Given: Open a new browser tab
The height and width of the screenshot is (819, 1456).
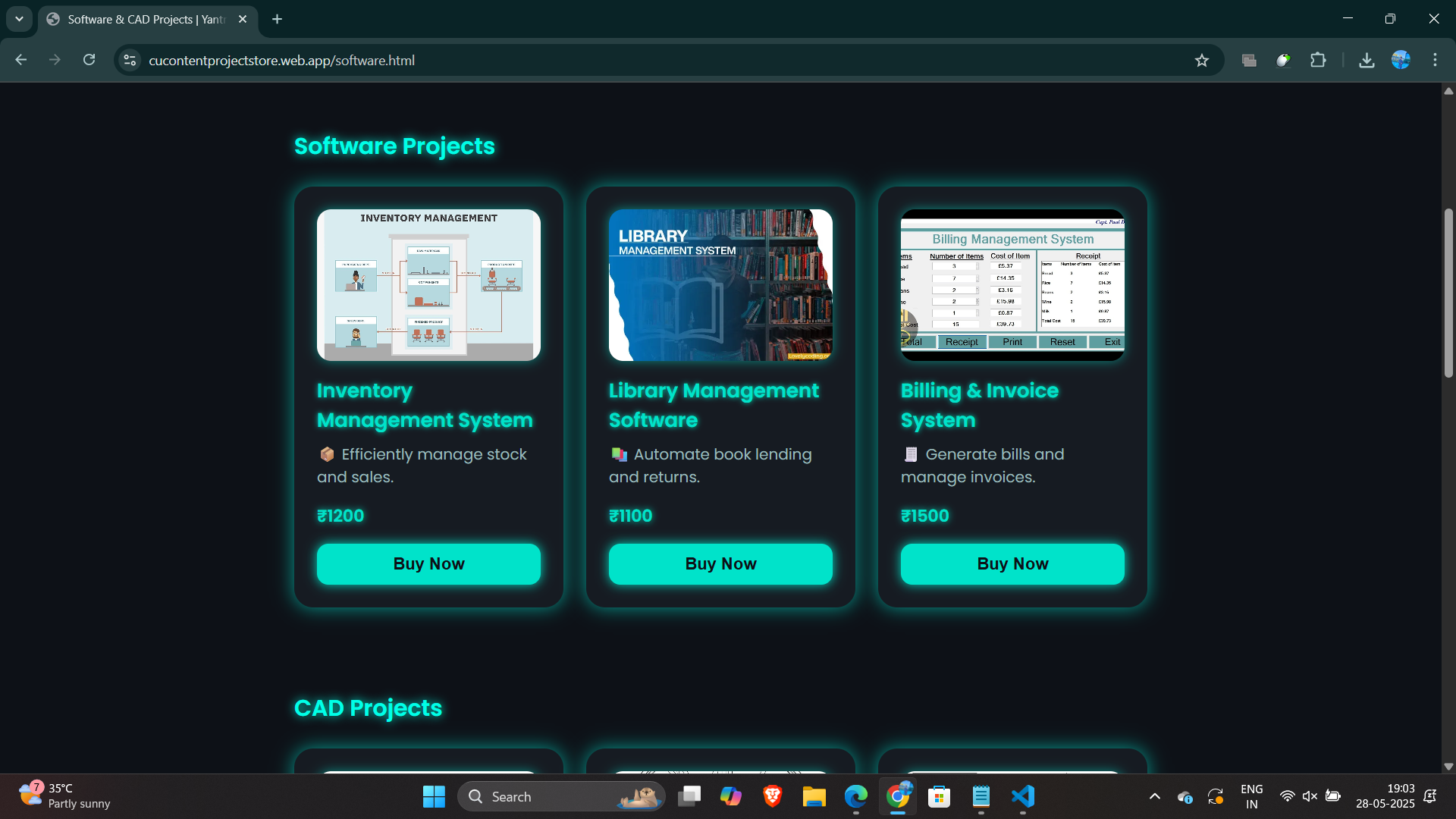Looking at the screenshot, I should (x=277, y=19).
